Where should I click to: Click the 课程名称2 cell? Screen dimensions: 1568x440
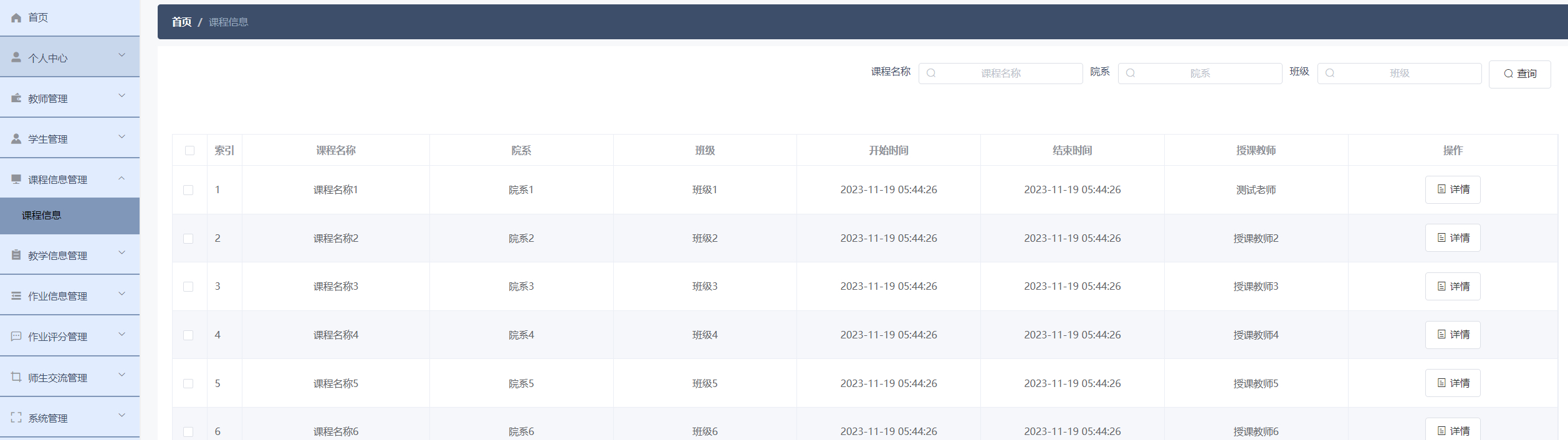tap(336, 239)
